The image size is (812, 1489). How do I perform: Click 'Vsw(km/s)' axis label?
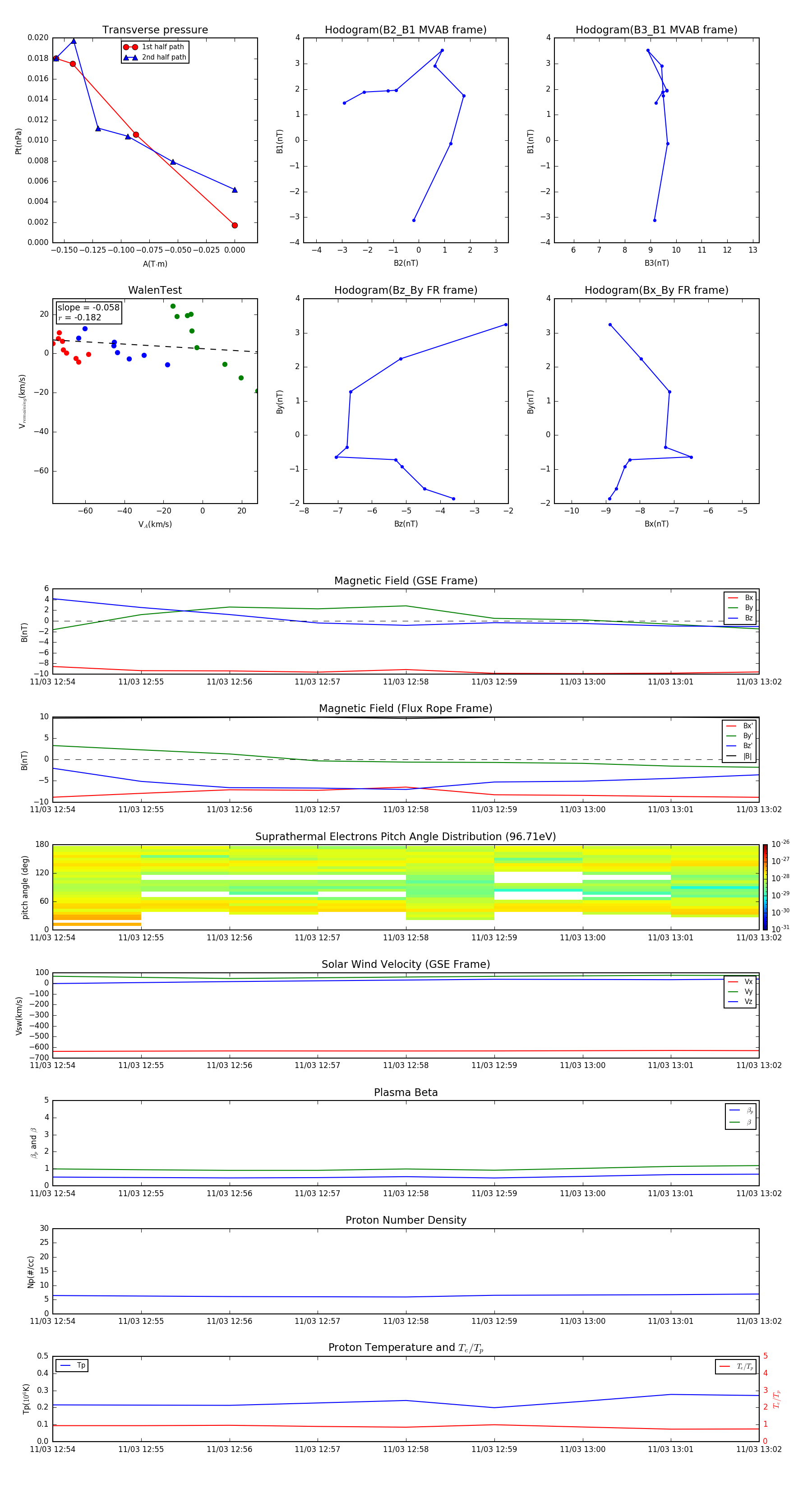[x=19, y=1016]
